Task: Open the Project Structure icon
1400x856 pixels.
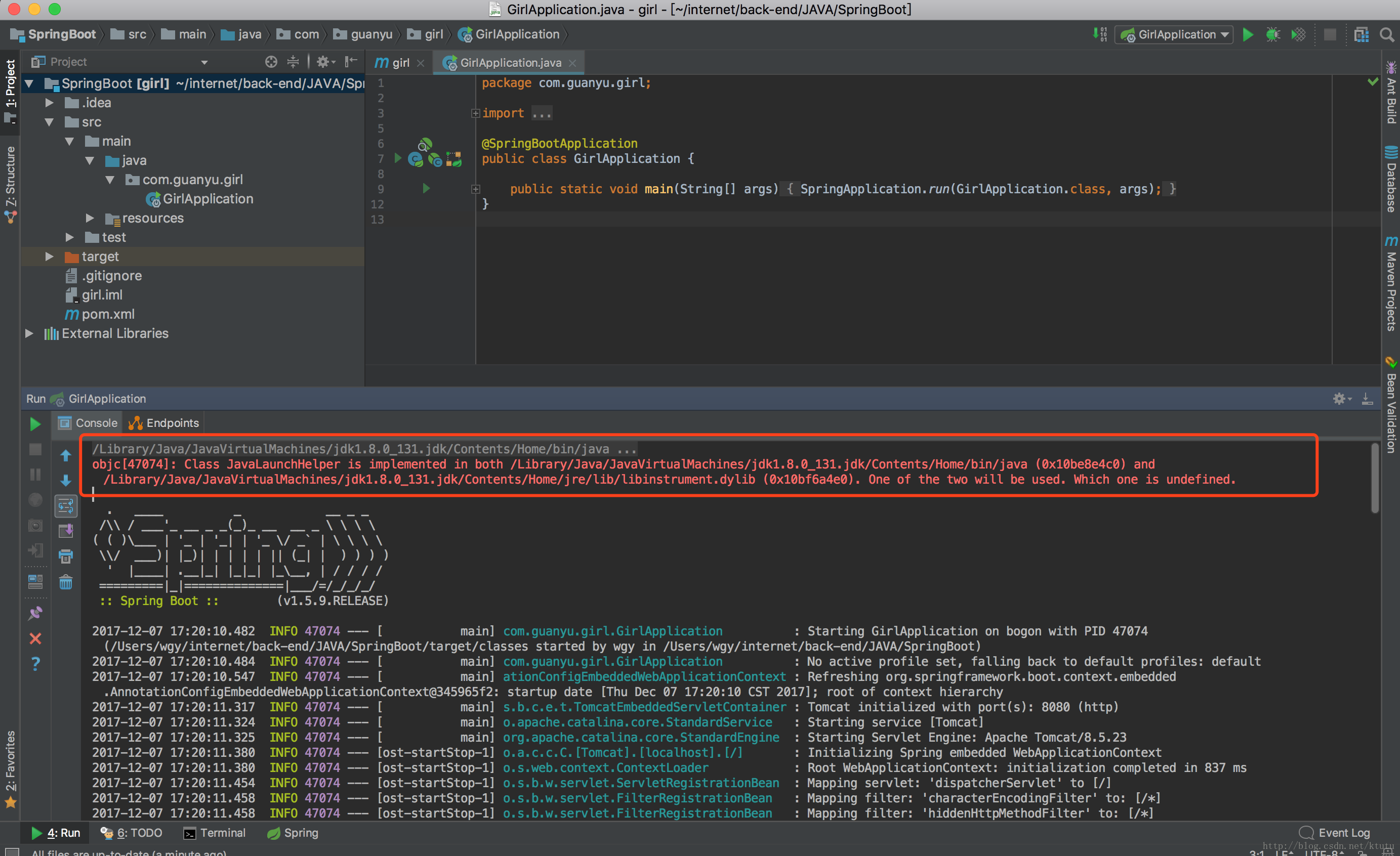Action: (x=1362, y=34)
